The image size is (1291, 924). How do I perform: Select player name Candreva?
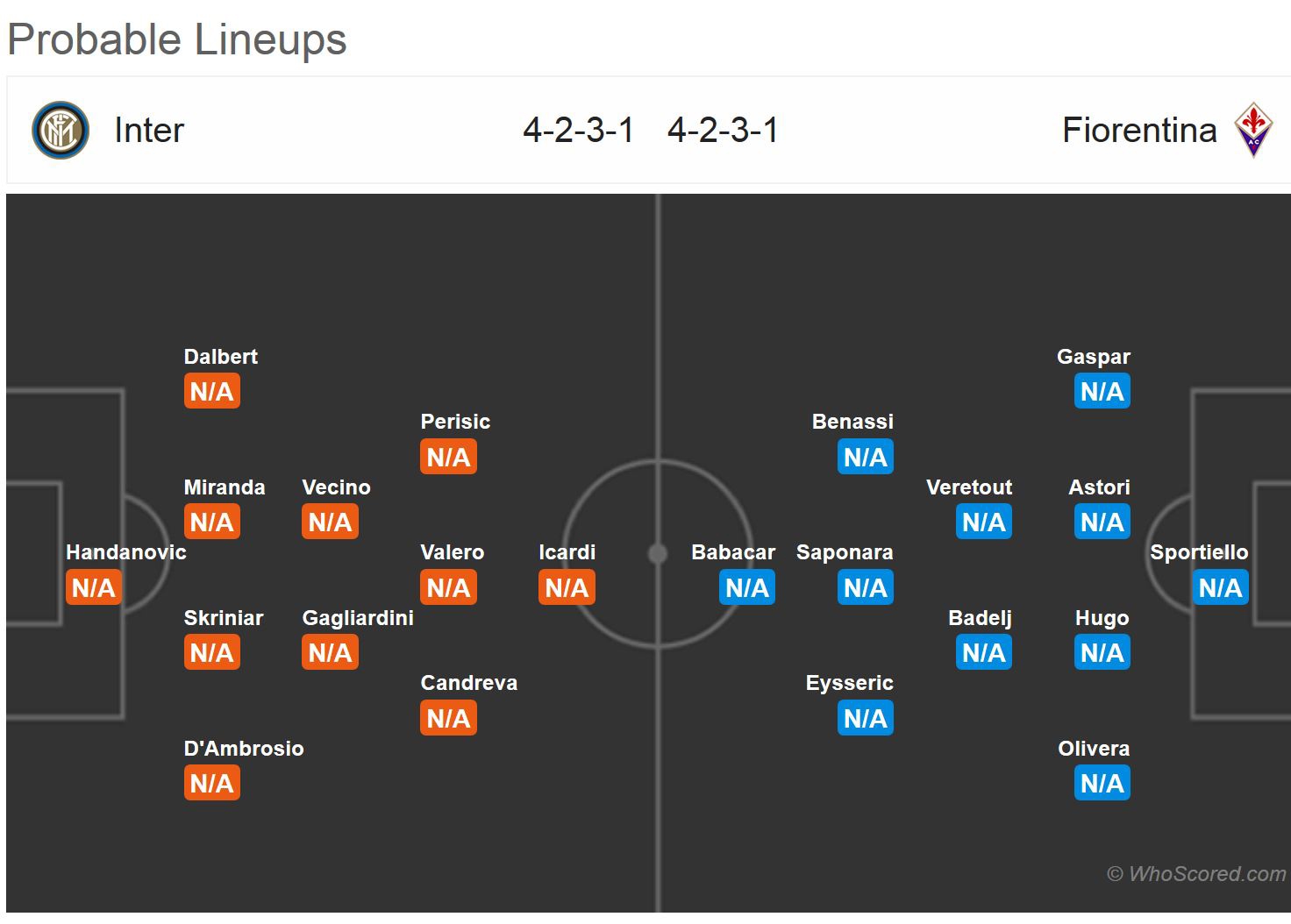click(x=468, y=683)
